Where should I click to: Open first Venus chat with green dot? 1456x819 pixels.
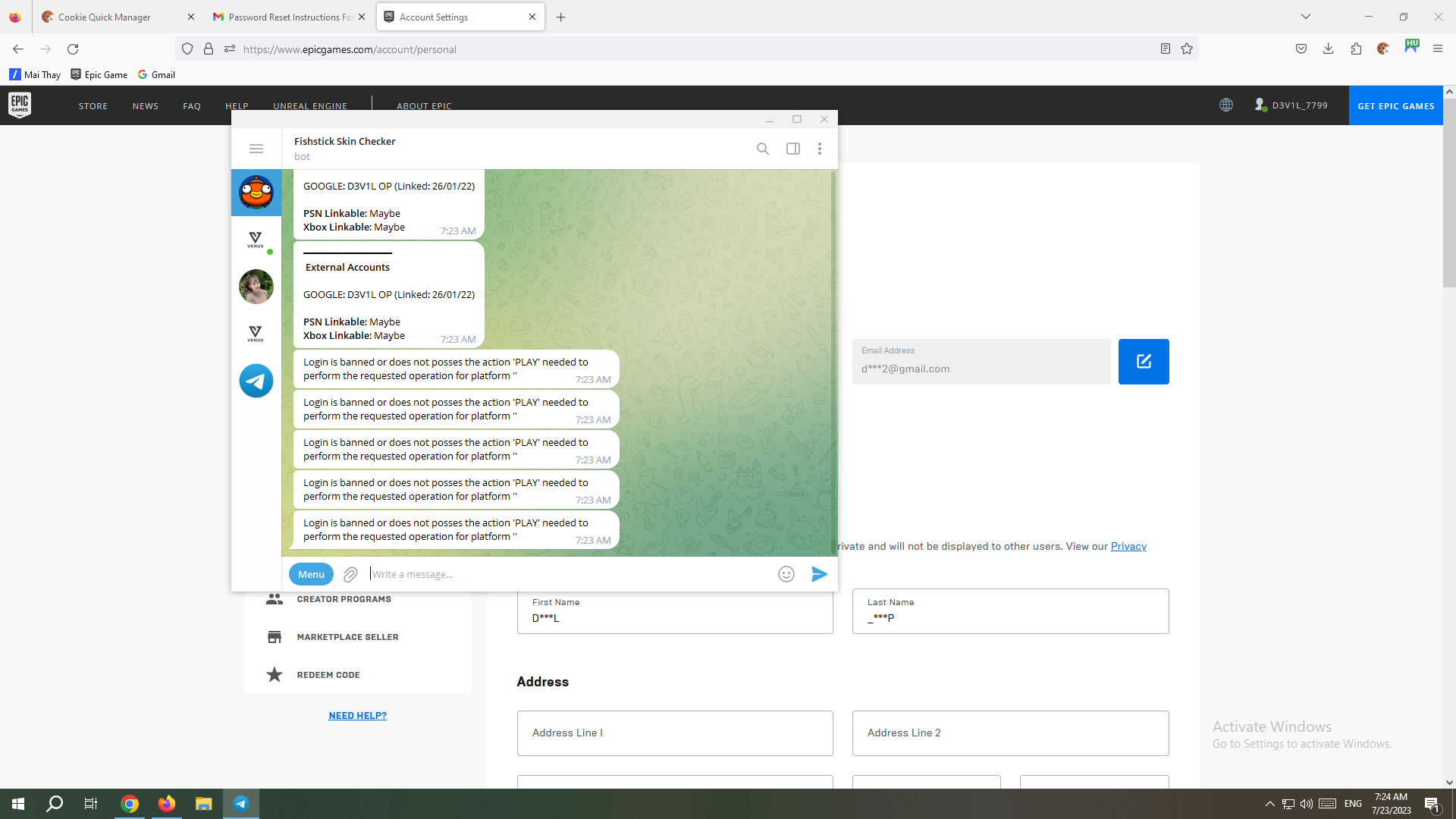256,240
